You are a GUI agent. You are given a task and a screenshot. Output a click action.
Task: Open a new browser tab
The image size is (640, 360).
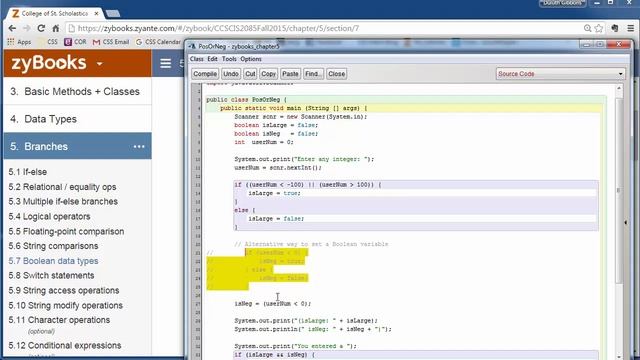[113, 13]
